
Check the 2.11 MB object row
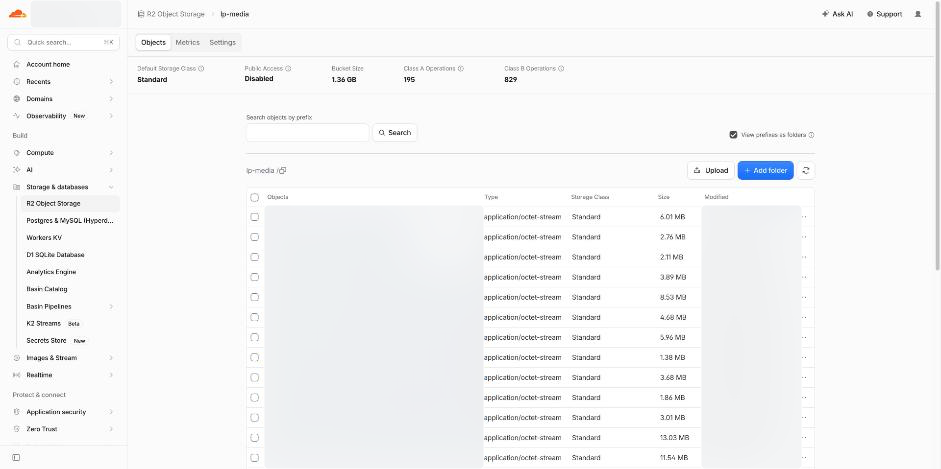click(254, 257)
